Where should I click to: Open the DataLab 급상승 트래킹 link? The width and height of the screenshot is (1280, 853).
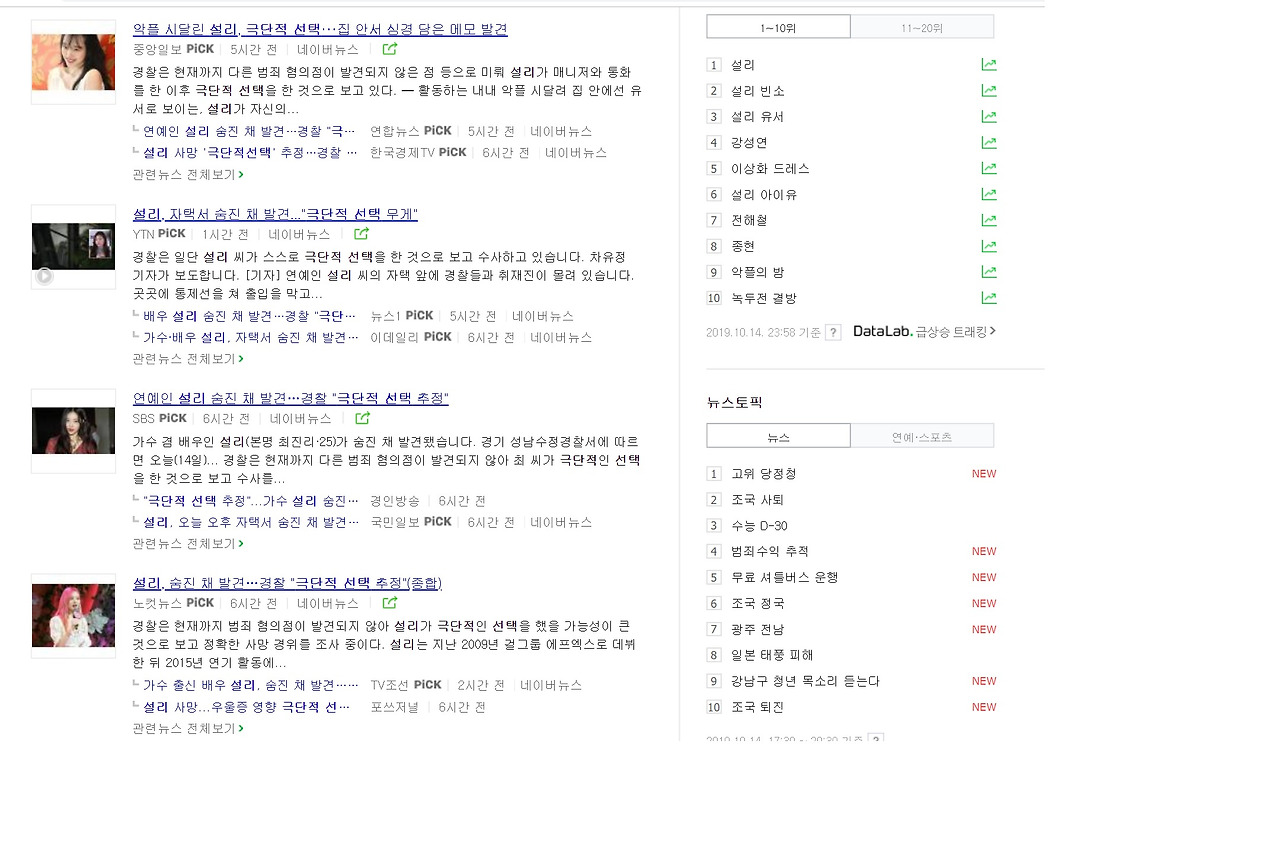[925, 331]
